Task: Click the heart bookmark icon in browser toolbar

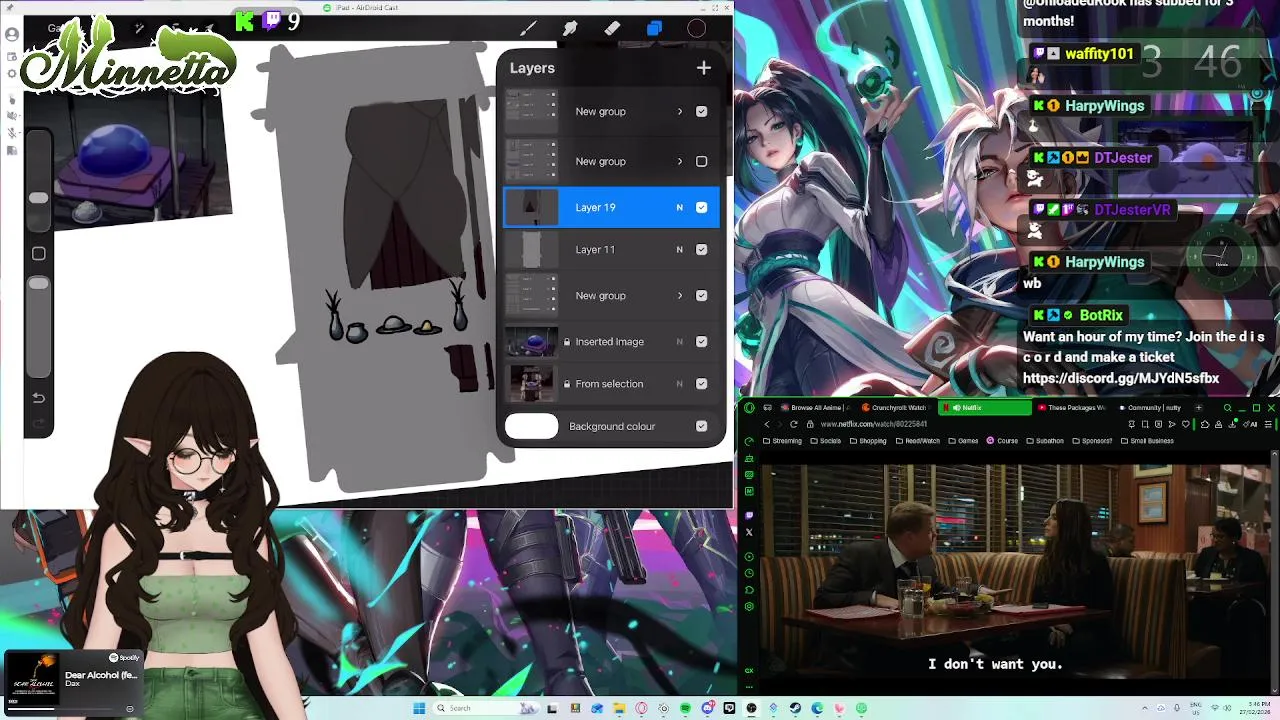Action: point(1186,424)
